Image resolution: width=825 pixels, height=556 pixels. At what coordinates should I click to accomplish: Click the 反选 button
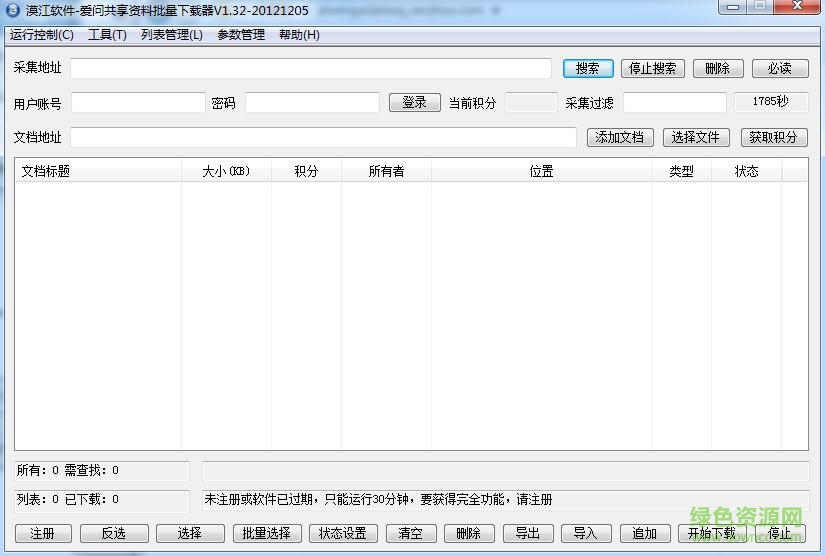click(x=114, y=533)
